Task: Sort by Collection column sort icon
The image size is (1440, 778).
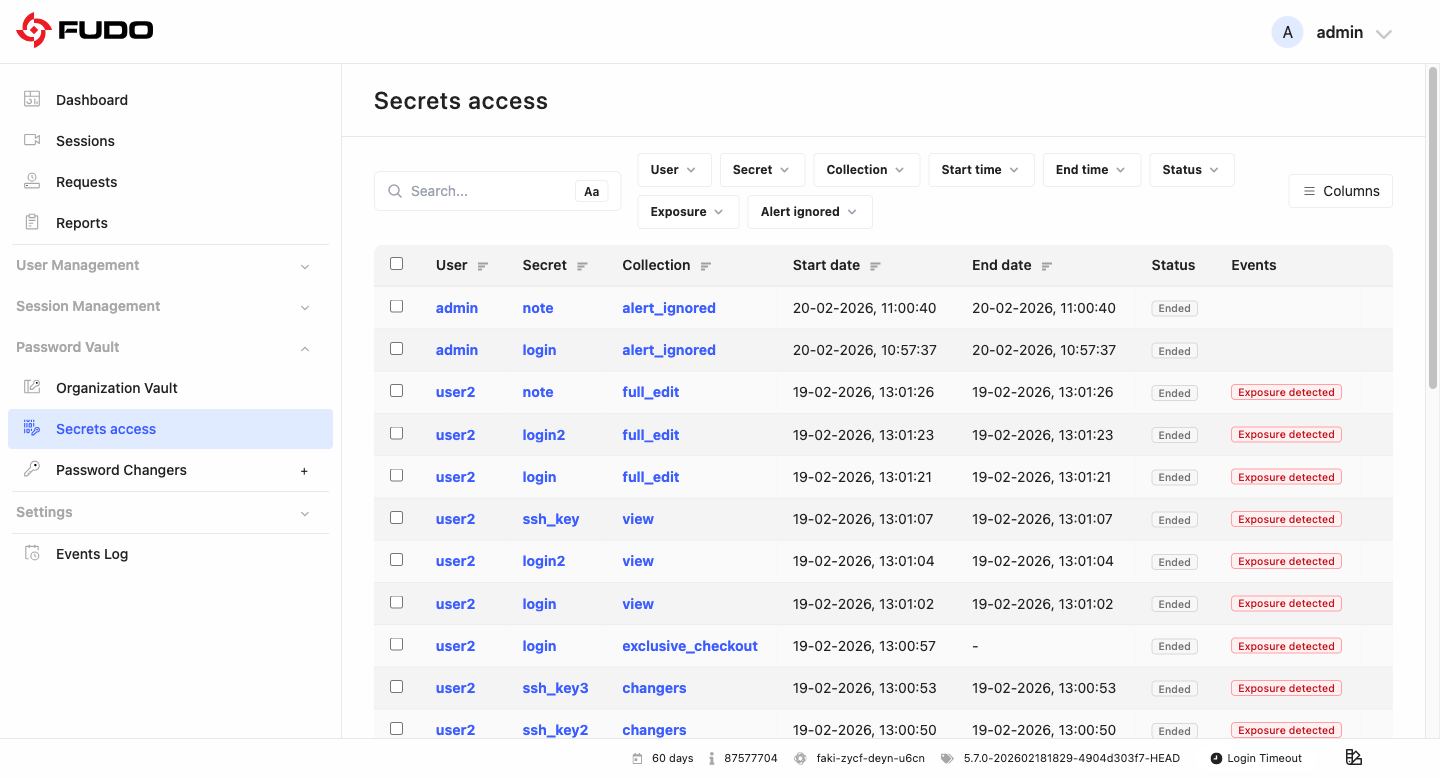Action: [x=705, y=266]
